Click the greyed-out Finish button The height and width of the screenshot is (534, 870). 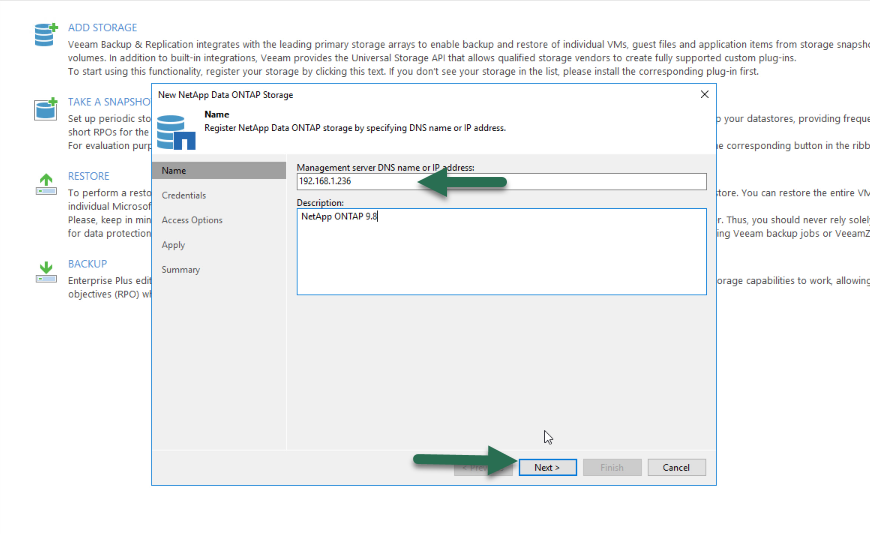pyautogui.click(x=612, y=467)
